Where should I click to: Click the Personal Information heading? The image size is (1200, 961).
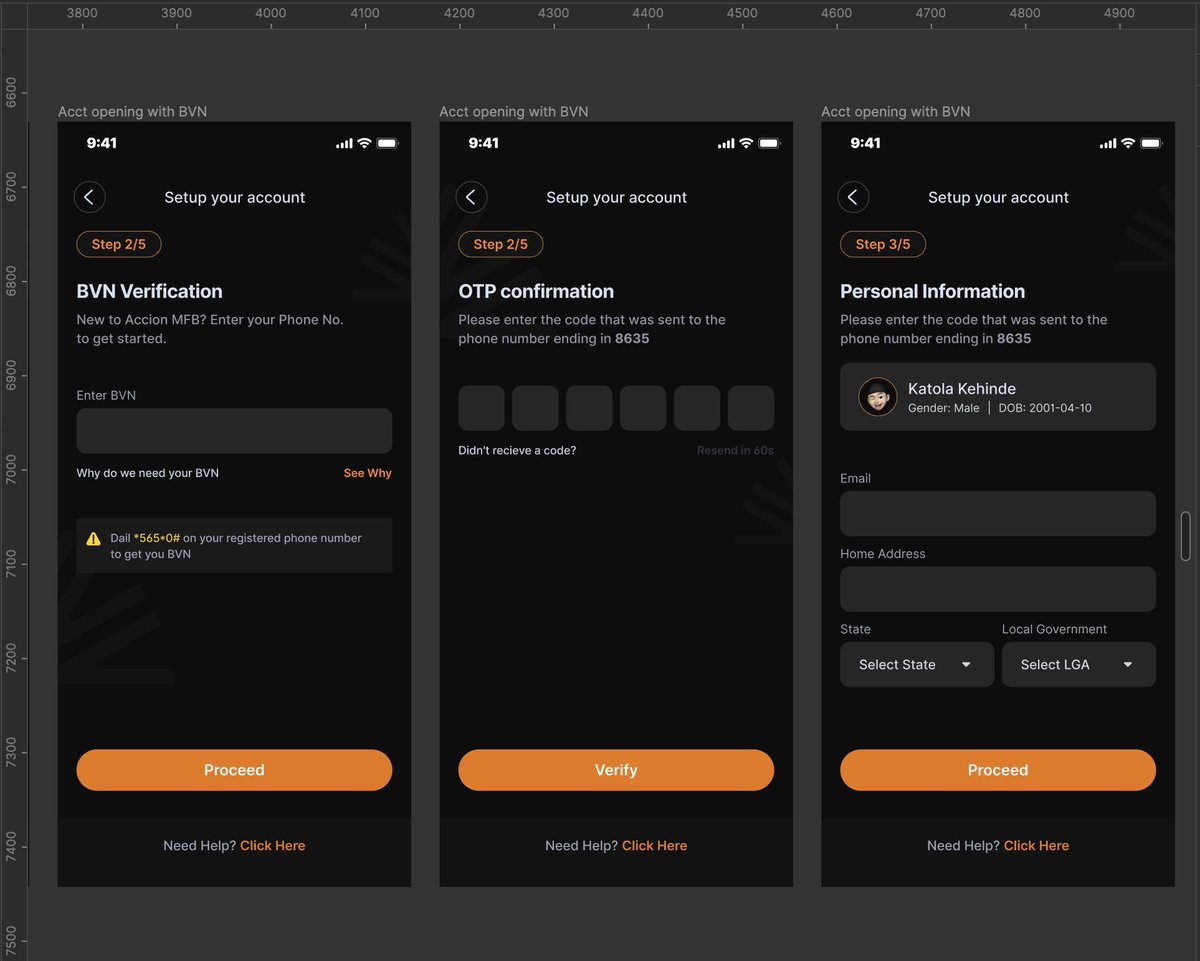(x=933, y=292)
